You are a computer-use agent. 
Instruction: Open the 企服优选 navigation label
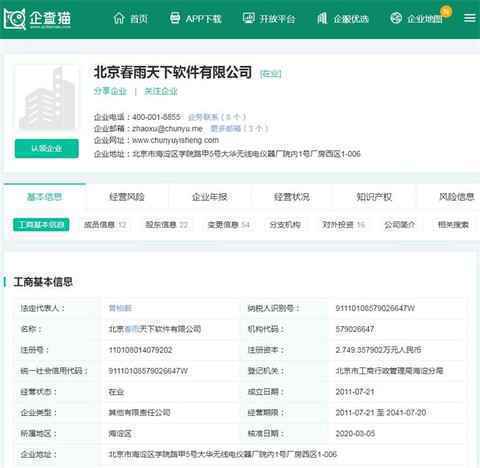point(351,19)
